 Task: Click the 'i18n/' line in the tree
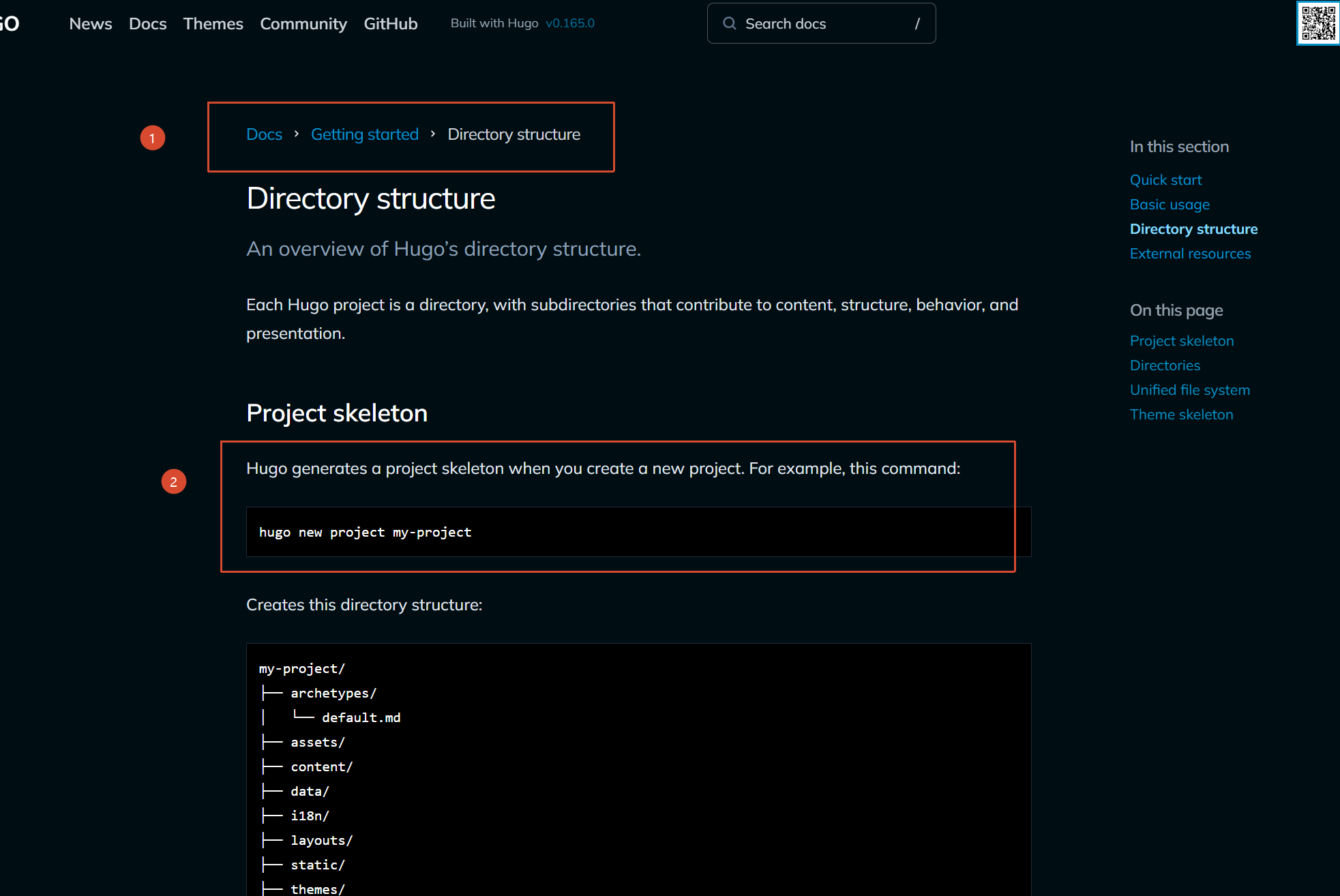pos(310,816)
